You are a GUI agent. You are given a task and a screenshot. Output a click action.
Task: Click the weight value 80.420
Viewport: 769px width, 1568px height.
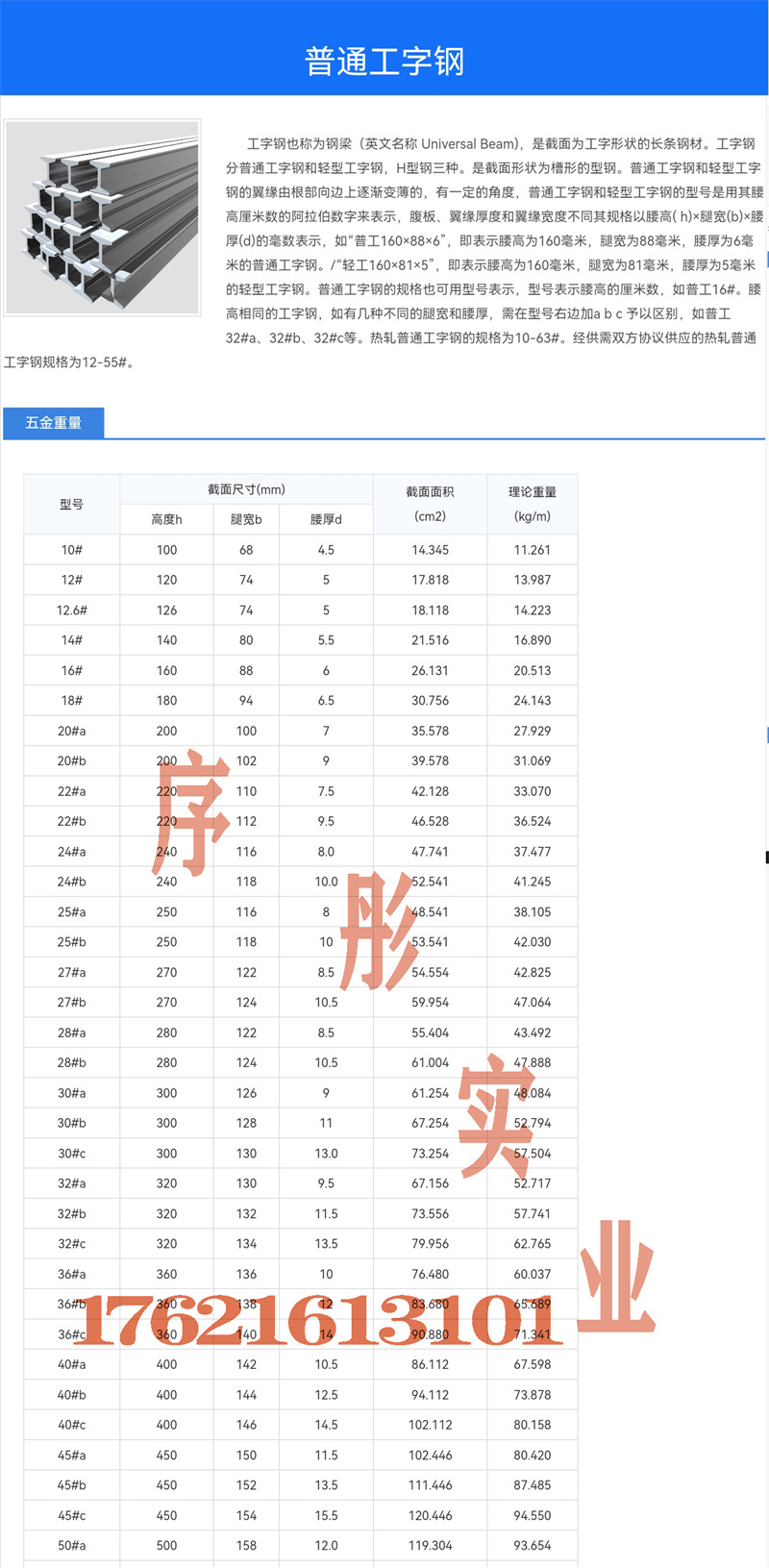tap(533, 1456)
